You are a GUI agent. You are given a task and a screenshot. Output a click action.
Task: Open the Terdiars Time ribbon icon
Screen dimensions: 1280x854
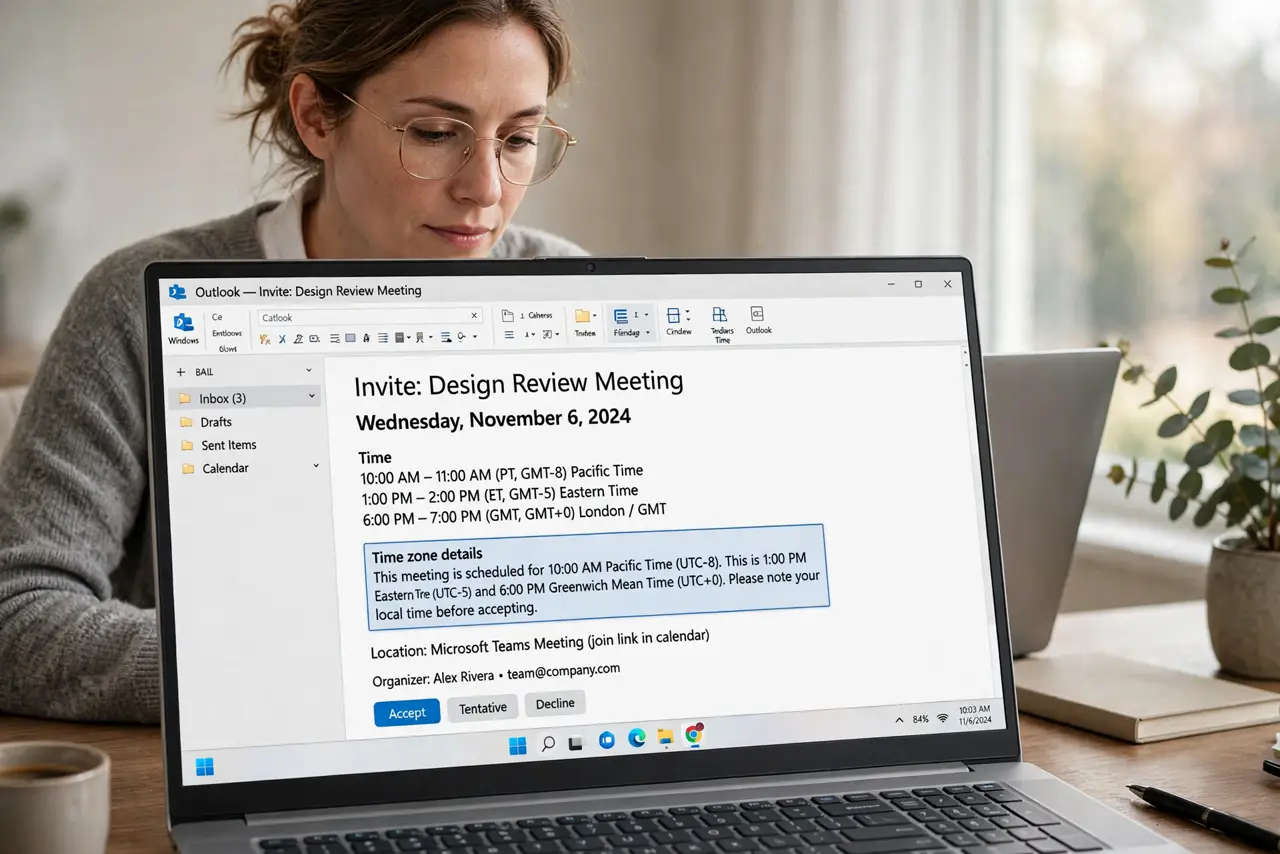tap(719, 315)
